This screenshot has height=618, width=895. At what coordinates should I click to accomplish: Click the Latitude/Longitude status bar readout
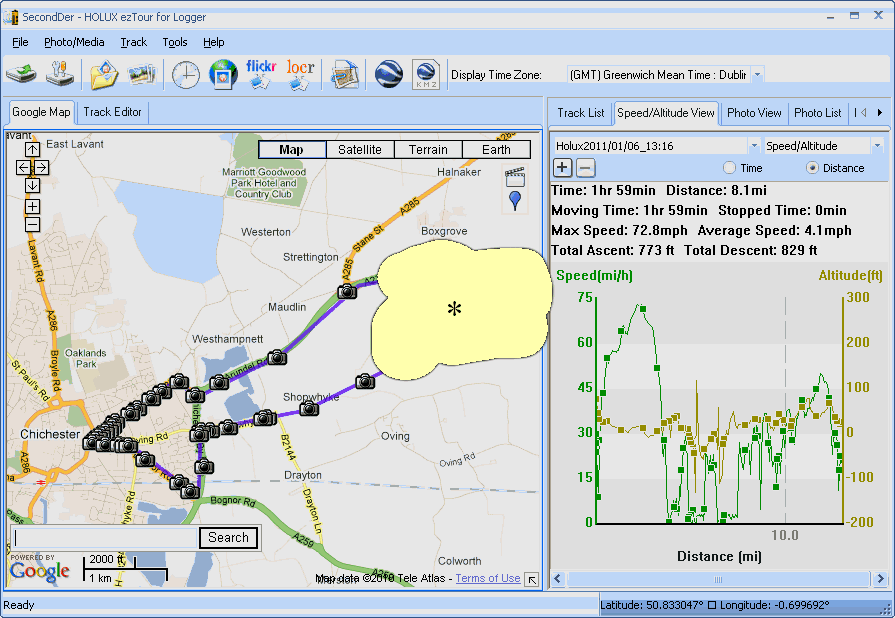[715, 605]
